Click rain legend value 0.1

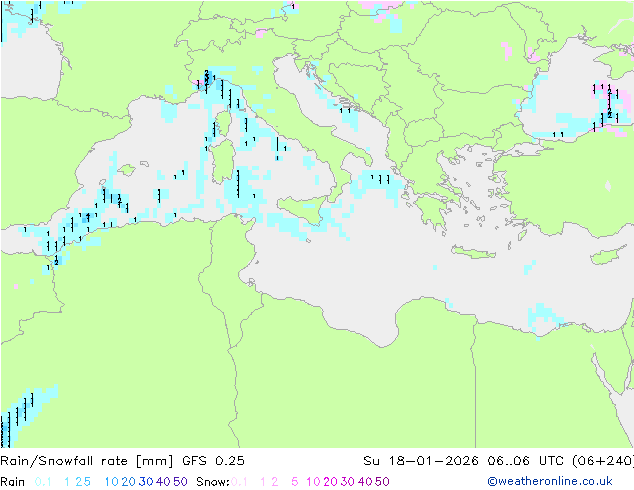(43, 482)
